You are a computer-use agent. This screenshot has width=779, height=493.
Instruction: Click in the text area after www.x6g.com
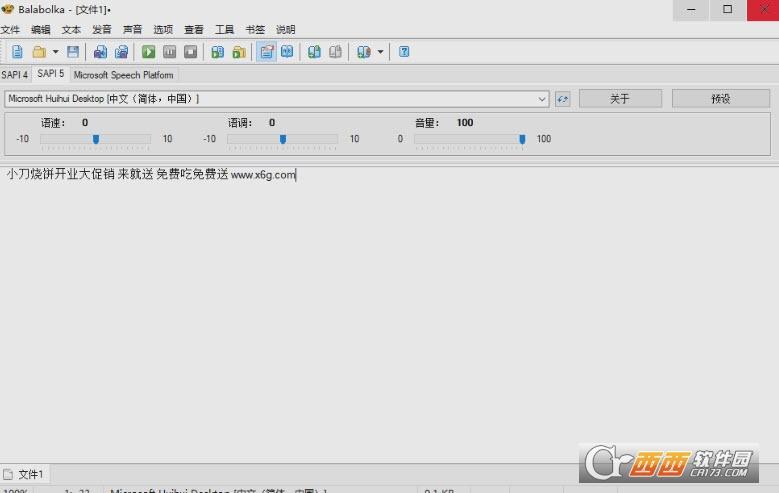click(x=297, y=175)
